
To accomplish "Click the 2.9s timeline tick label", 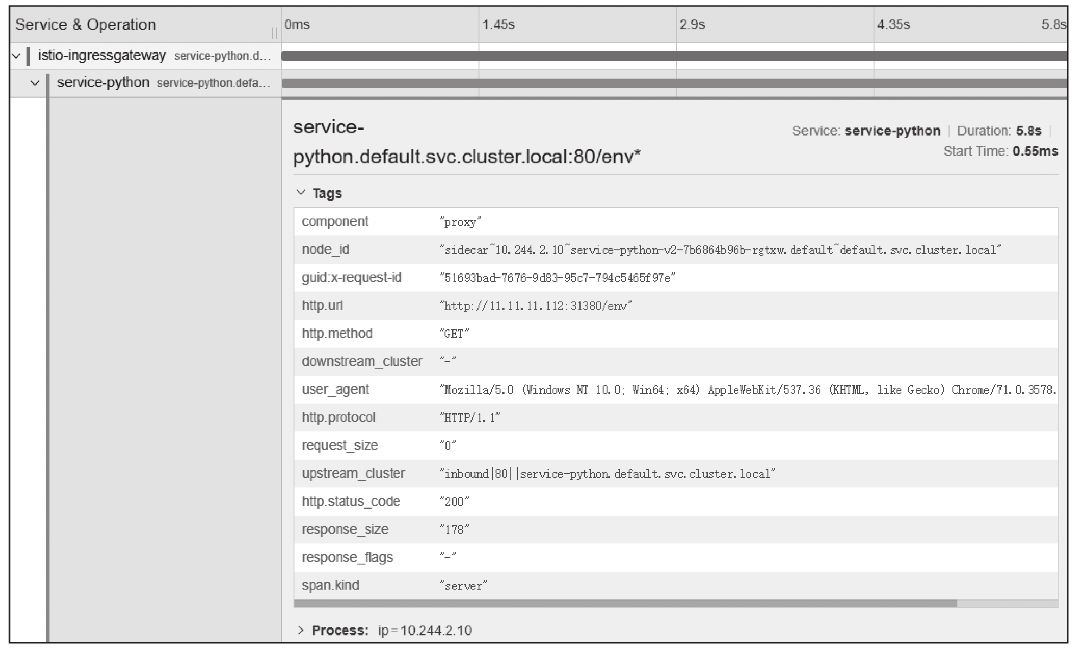I will [x=692, y=24].
